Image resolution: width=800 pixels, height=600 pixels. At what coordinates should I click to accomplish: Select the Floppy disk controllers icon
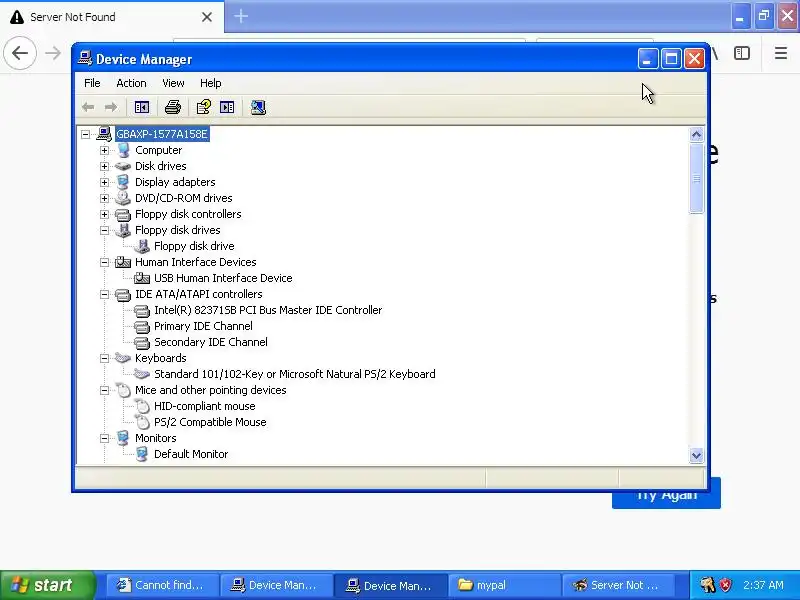[x=123, y=214]
